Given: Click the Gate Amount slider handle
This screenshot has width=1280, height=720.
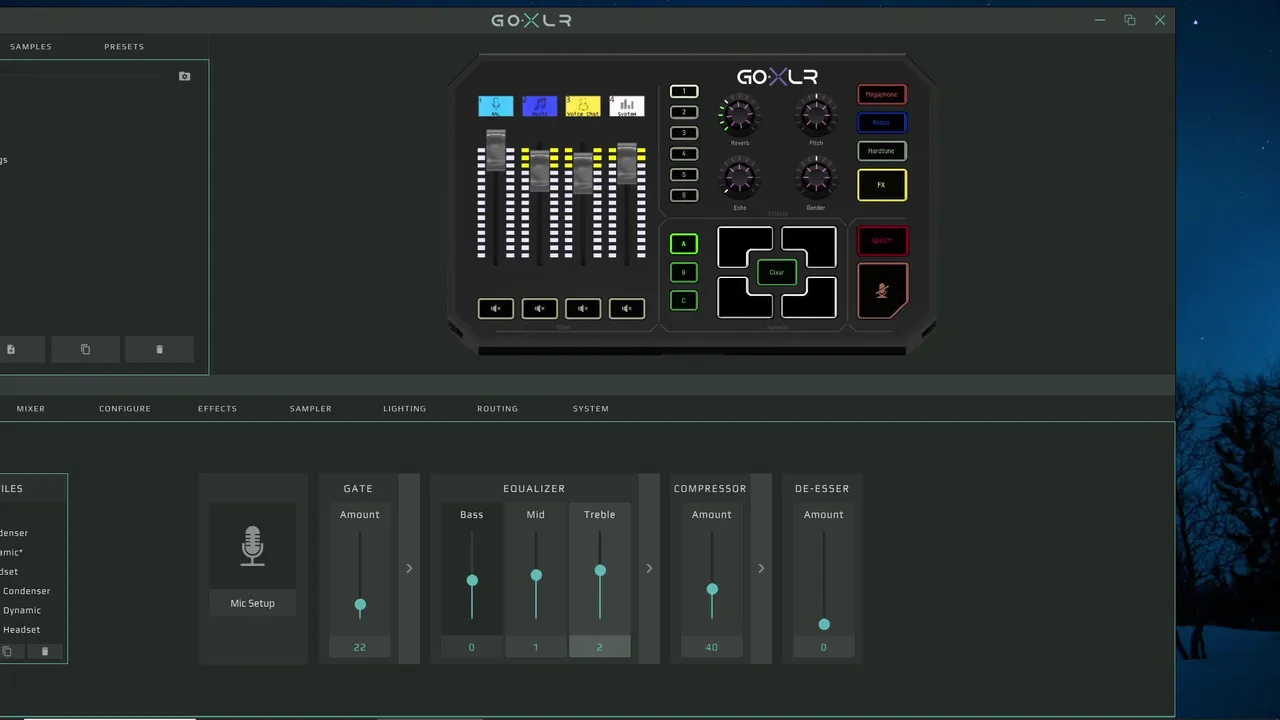Looking at the screenshot, I should click(x=360, y=605).
